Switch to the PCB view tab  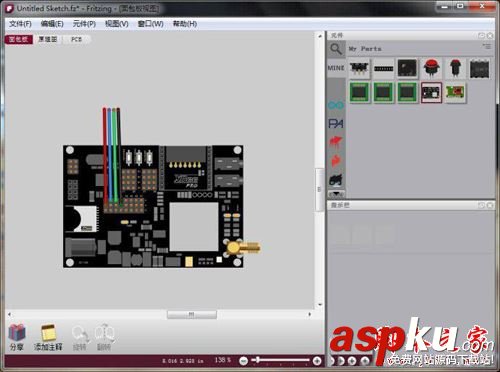(76, 39)
